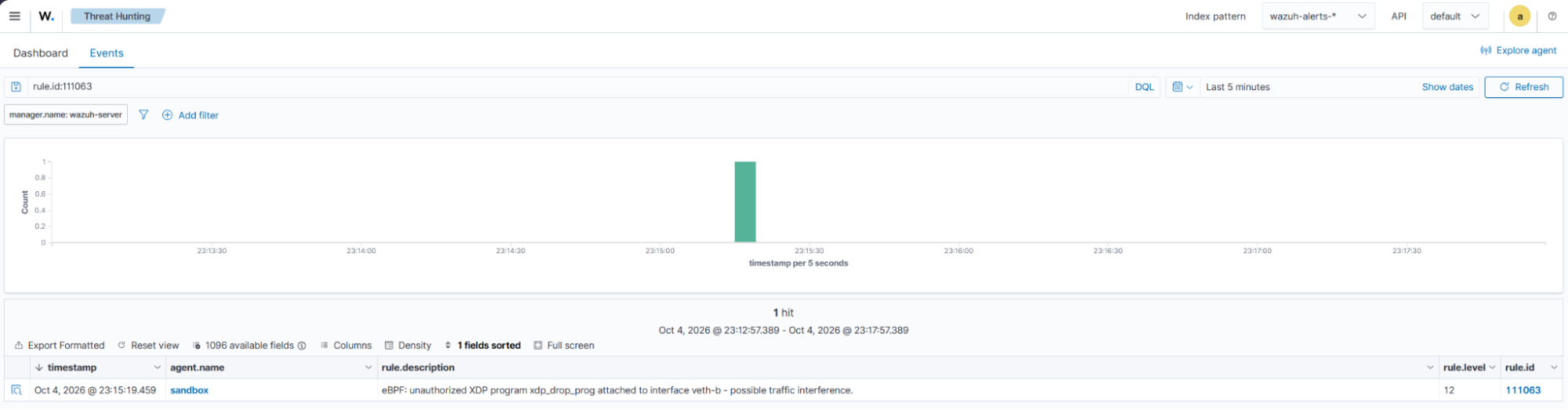Click the agent.name column header
Viewport: 1568px width, 410px height.
(197, 368)
